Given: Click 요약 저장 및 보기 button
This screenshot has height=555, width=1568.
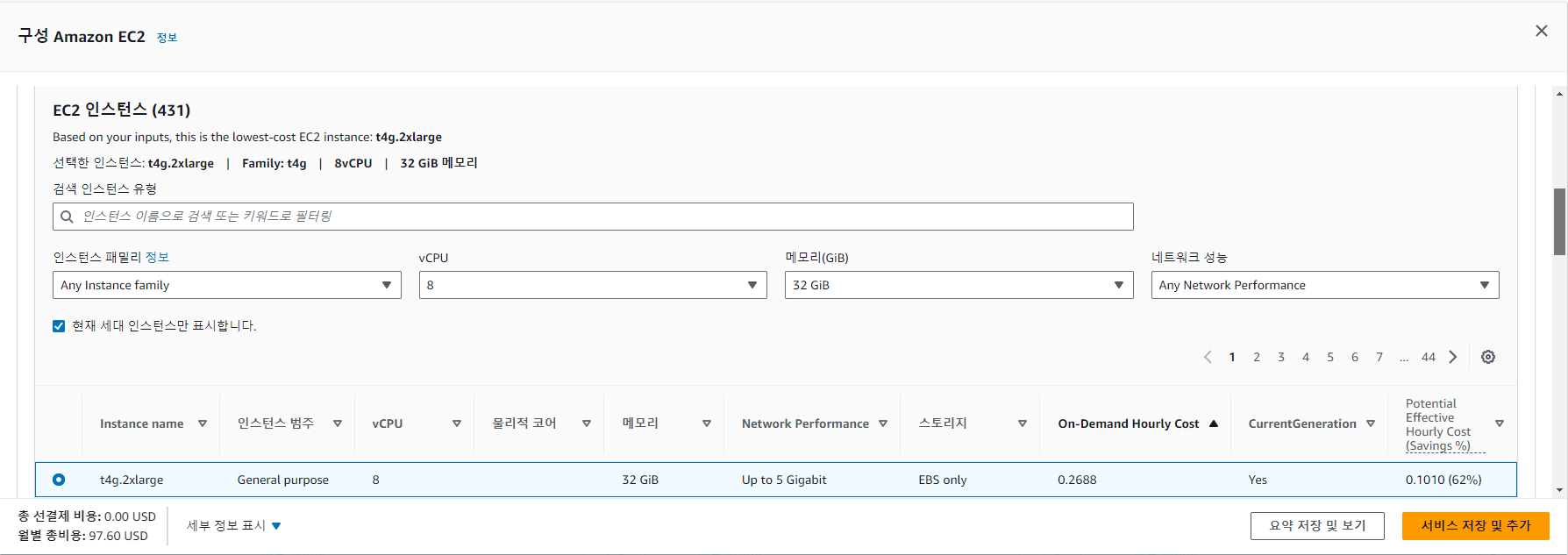Looking at the screenshot, I should click(x=1317, y=526).
